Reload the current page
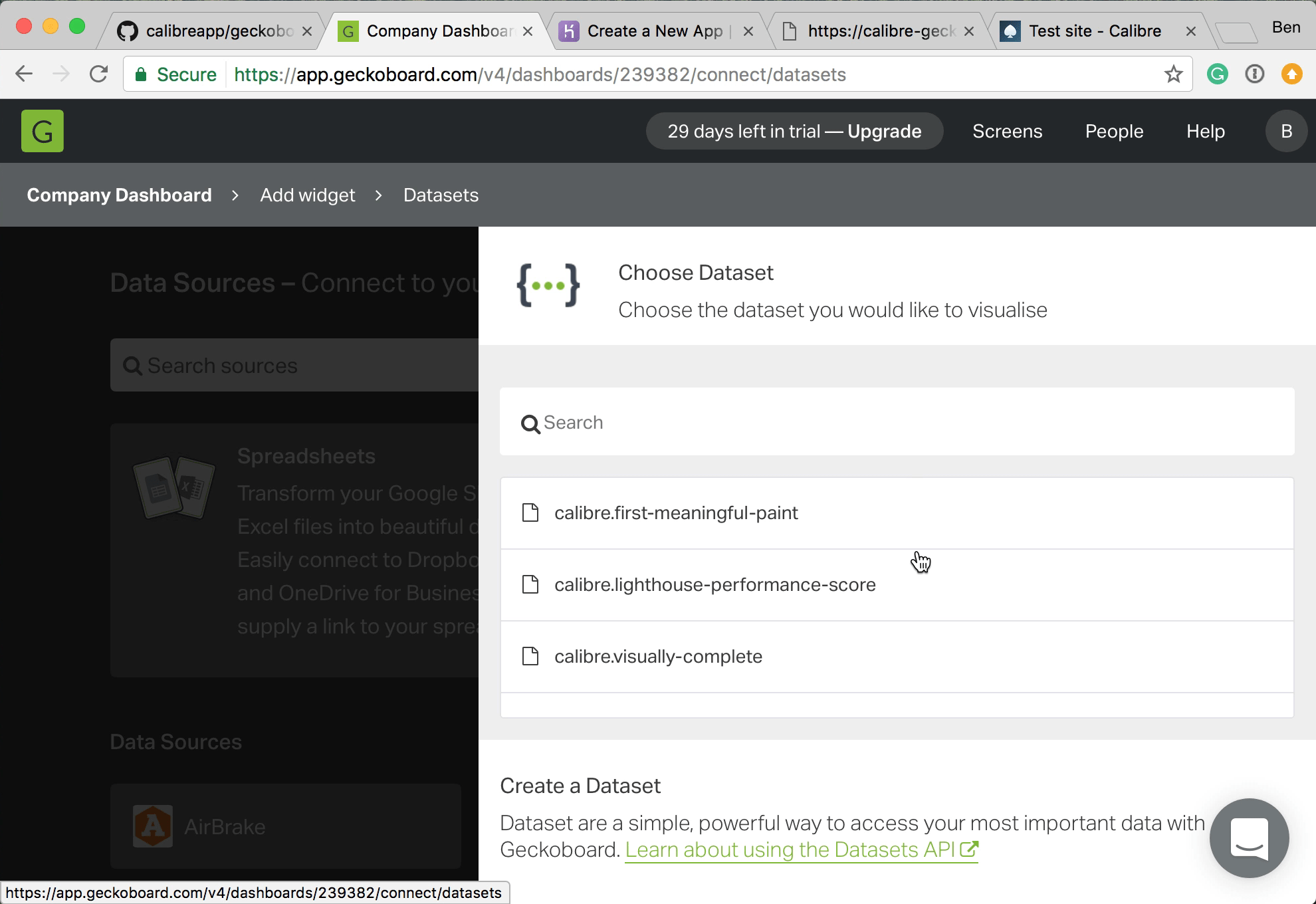 click(x=99, y=74)
